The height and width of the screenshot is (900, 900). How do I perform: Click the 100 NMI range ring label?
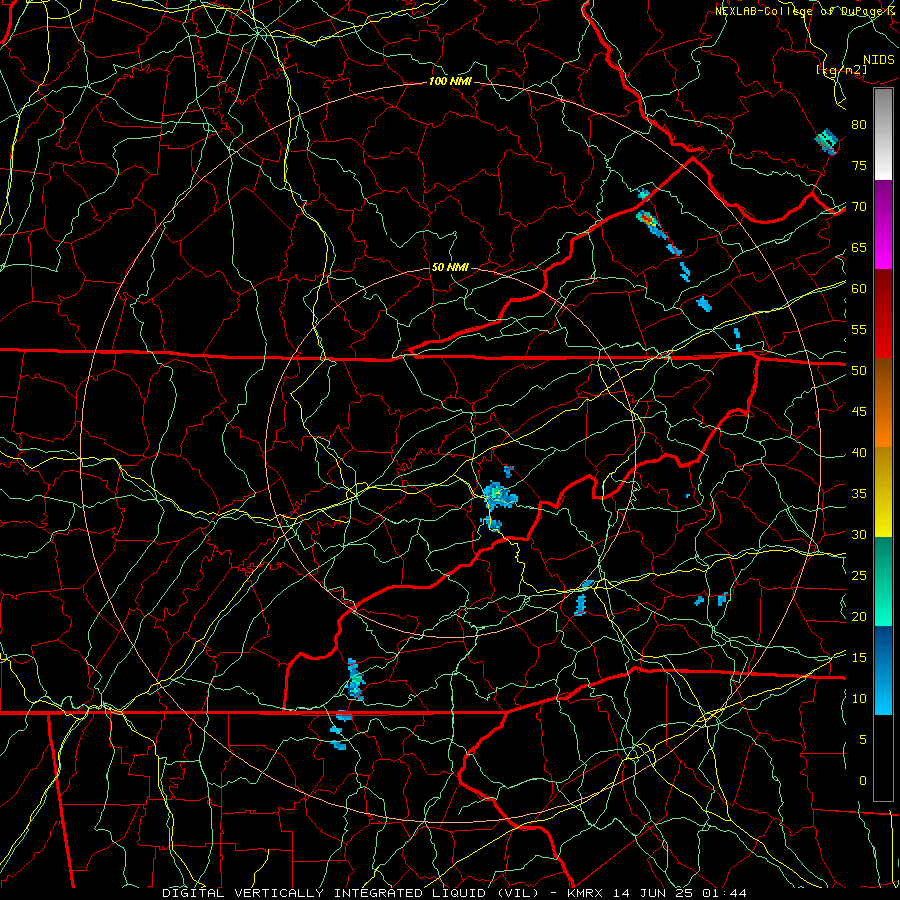click(x=450, y=82)
